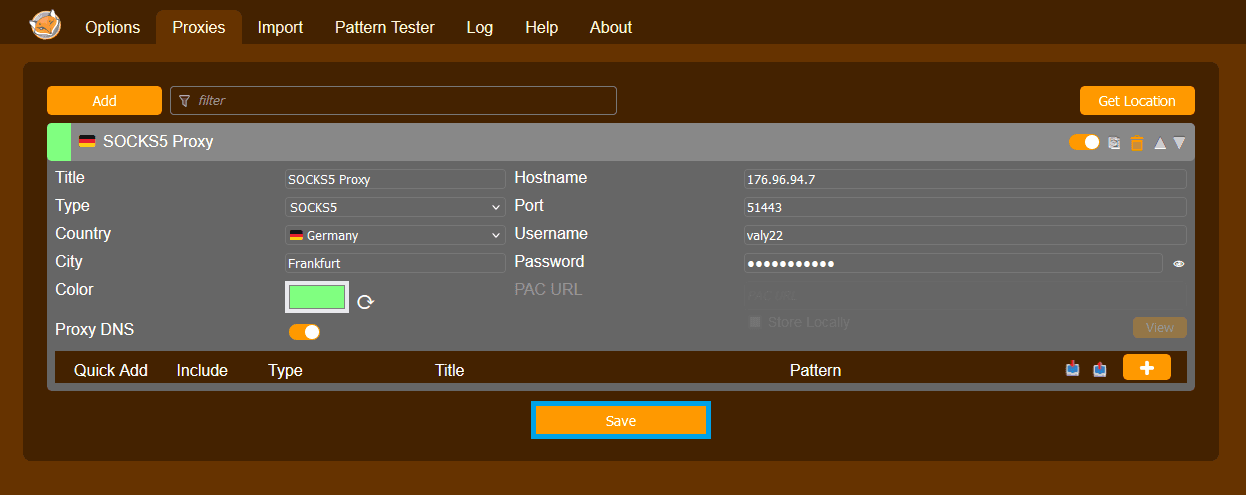Go to the Log tab
This screenshot has height=495, width=1246.
tap(480, 27)
